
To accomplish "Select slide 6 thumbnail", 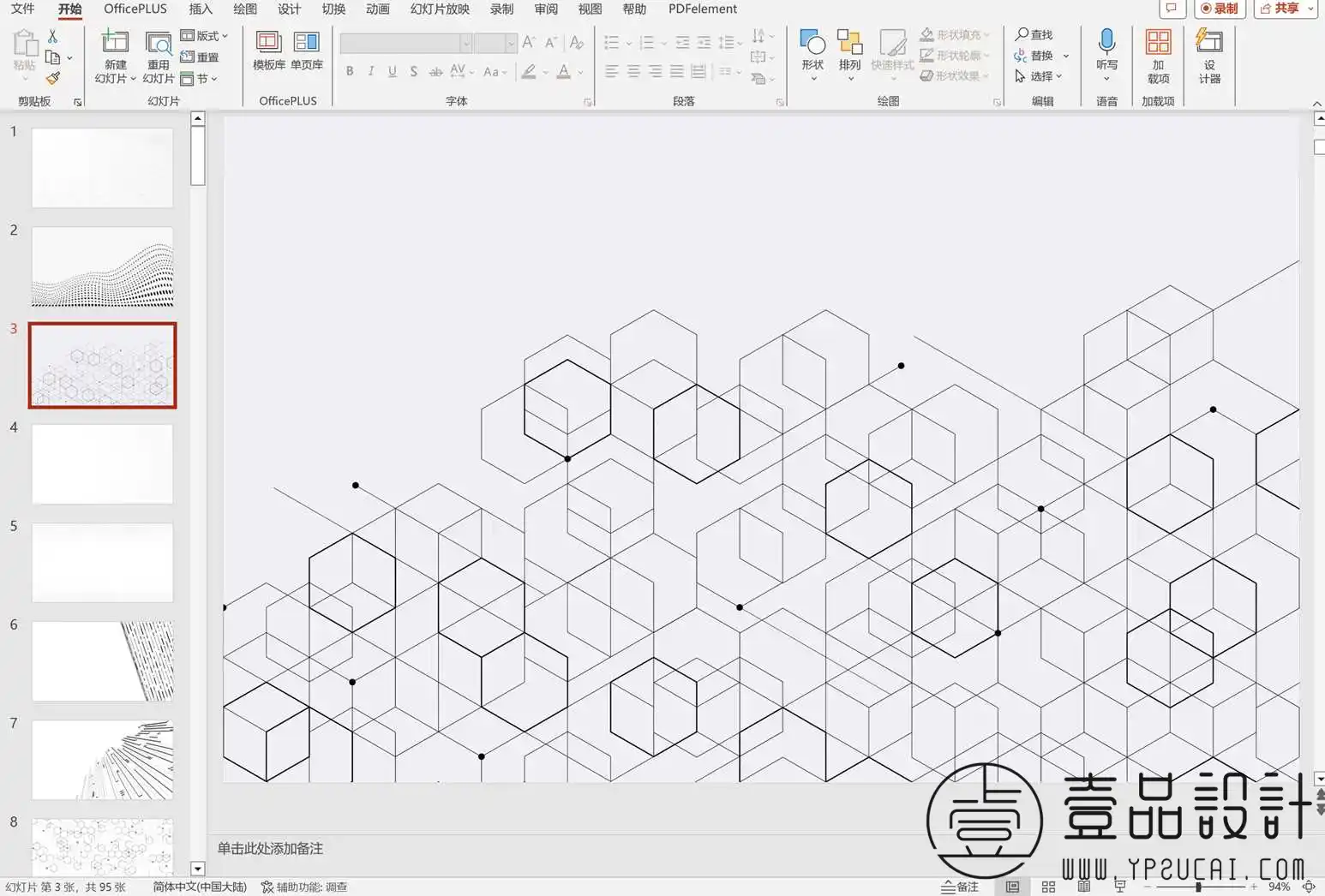I will 103,661.
